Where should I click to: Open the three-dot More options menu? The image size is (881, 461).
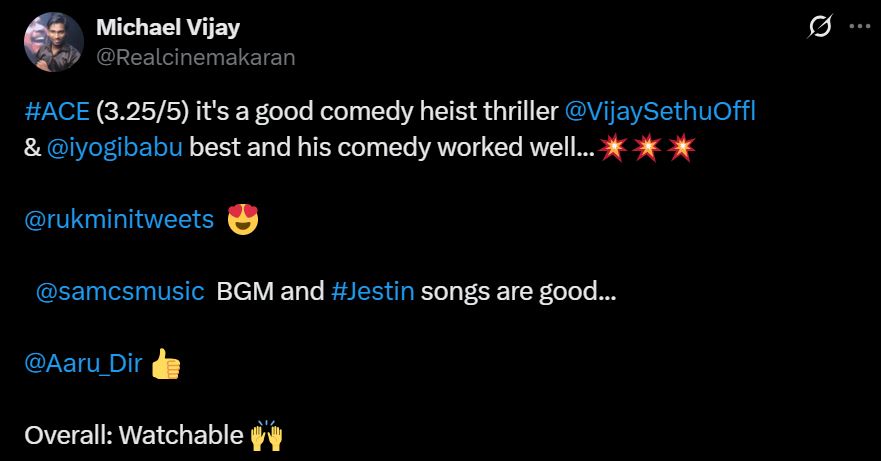(x=858, y=28)
